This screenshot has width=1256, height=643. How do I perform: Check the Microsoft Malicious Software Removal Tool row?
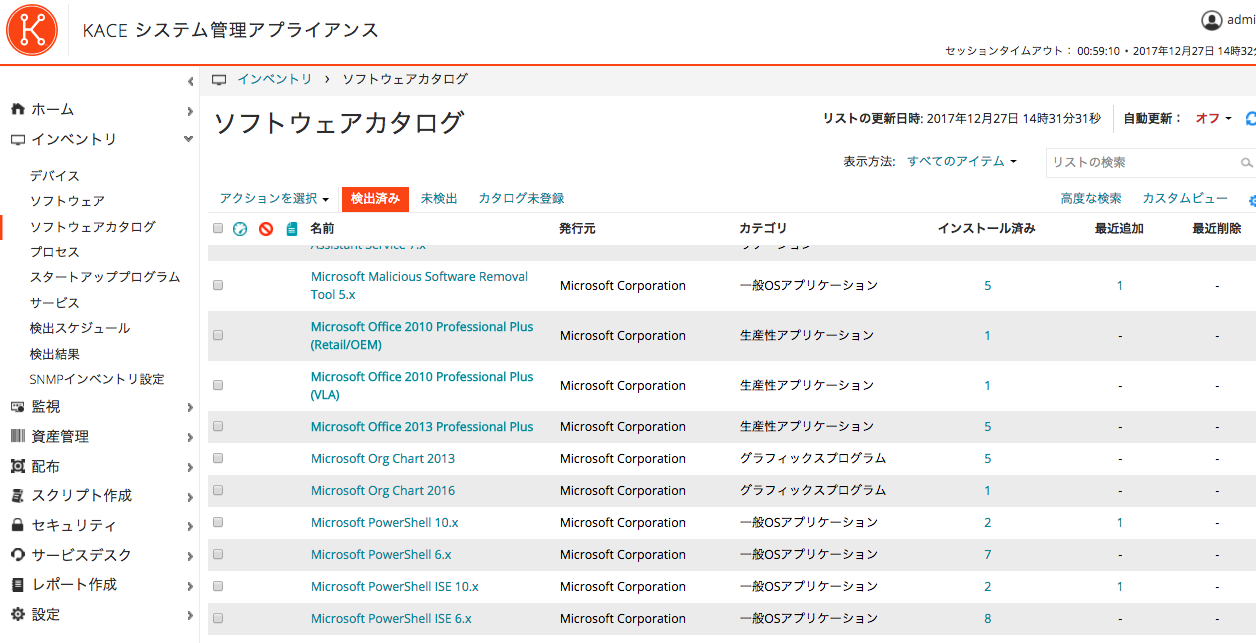pos(218,286)
